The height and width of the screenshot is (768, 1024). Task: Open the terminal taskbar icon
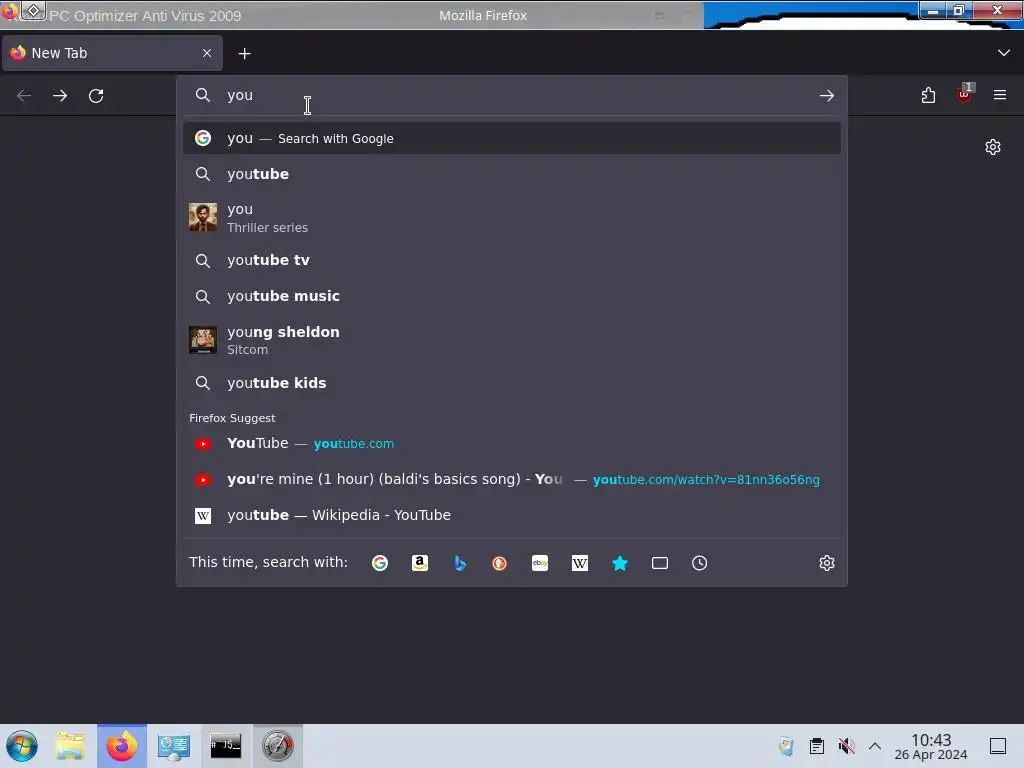coord(225,746)
